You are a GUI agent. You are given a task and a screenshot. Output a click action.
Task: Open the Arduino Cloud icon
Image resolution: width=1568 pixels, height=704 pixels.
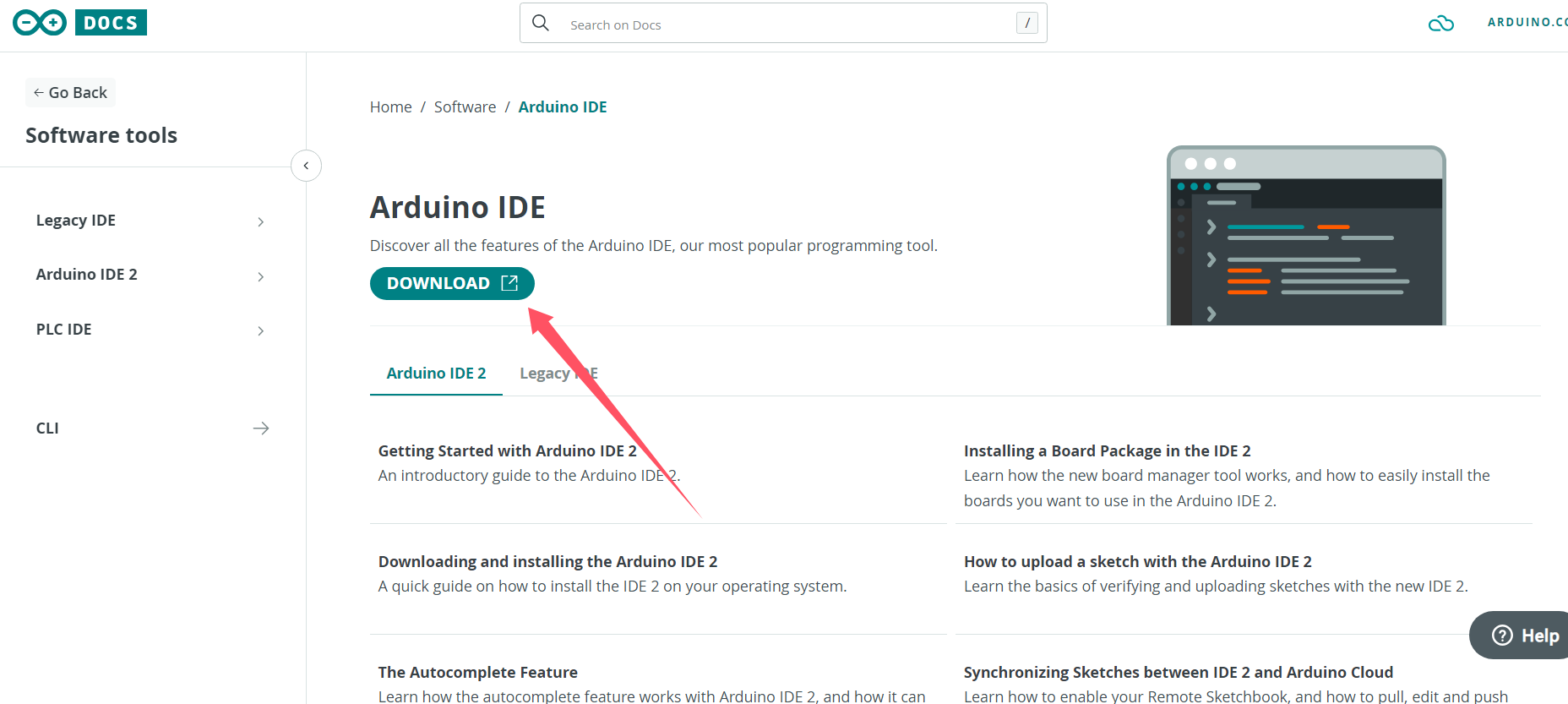(1441, 24)
